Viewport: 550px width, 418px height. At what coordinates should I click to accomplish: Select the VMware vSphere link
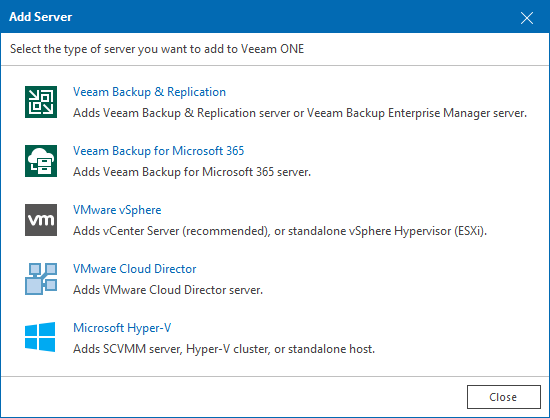(x=117, y=210)
